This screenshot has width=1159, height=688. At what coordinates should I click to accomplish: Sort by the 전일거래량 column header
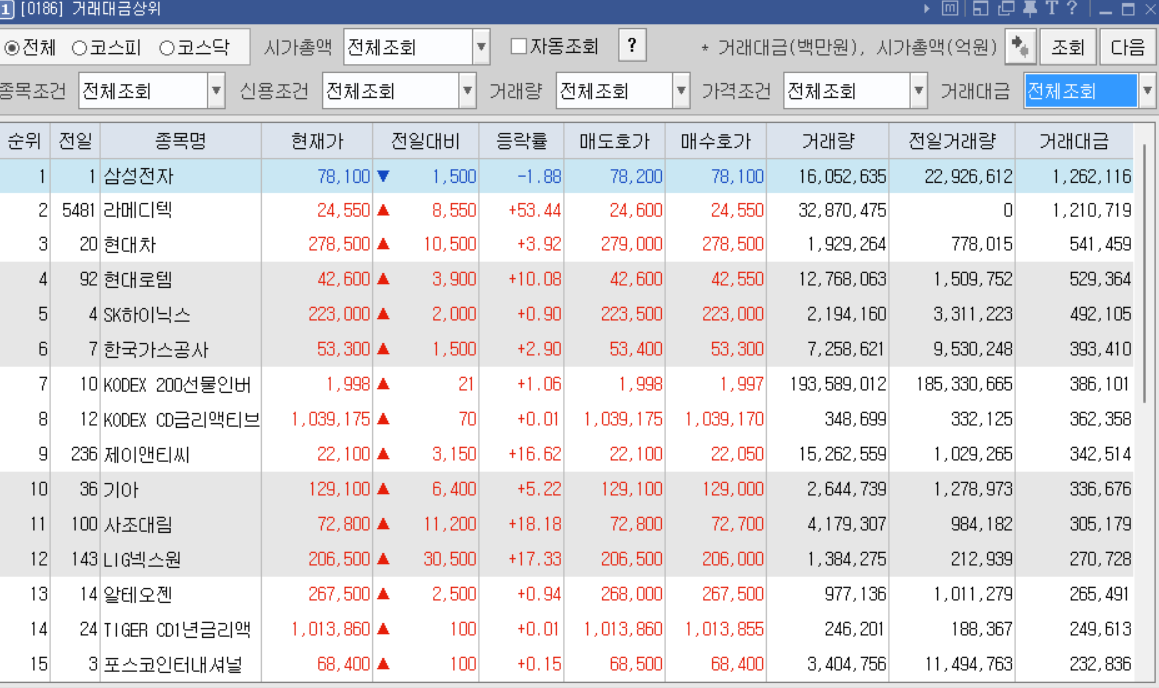pyautogui.click(x=952, y=141)
